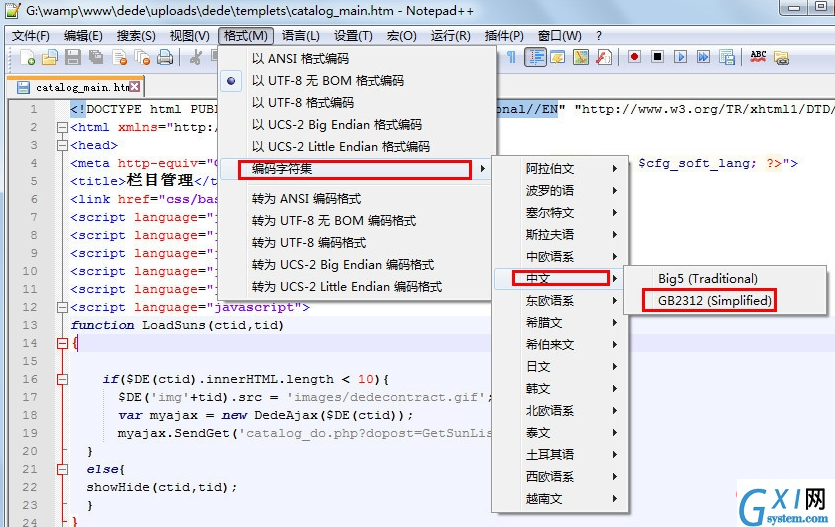This screenshot has width=835, height=527.
Task: Expand the 土耳其语 submenu
Action: point(560,455)
